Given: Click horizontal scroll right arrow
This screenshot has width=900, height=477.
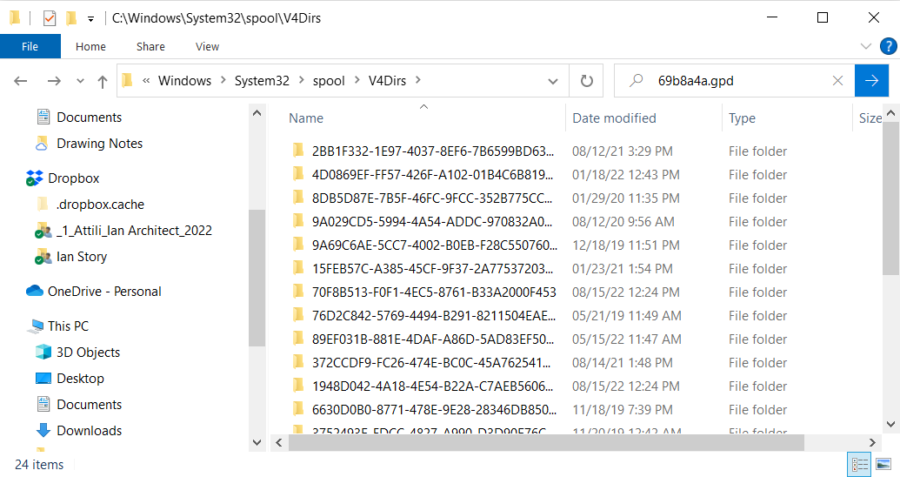Looking at the screenshot, I should tap(872, 443).
